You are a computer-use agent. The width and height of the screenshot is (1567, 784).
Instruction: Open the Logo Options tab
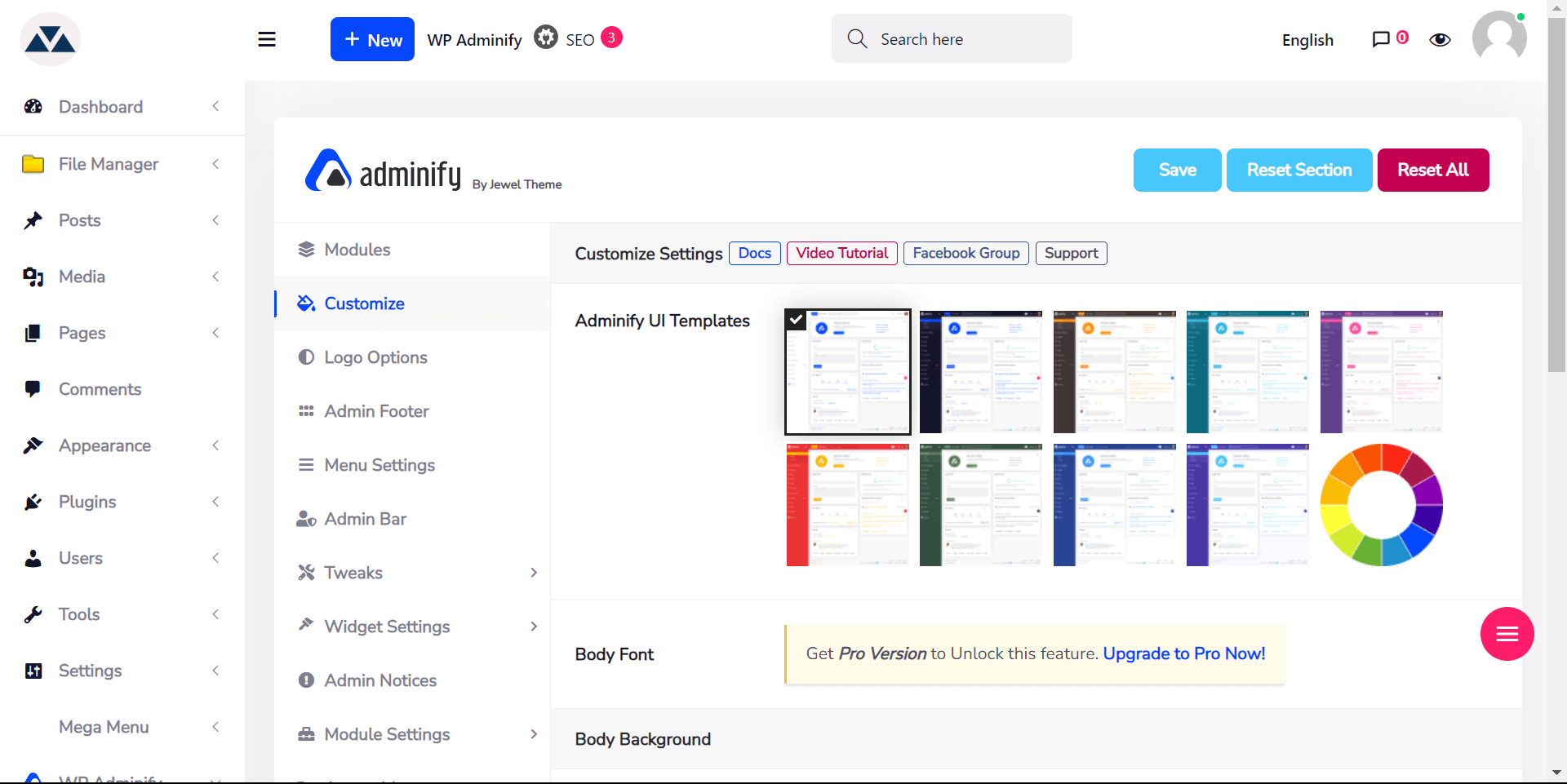pyautogui.click(x=412, y=357)
